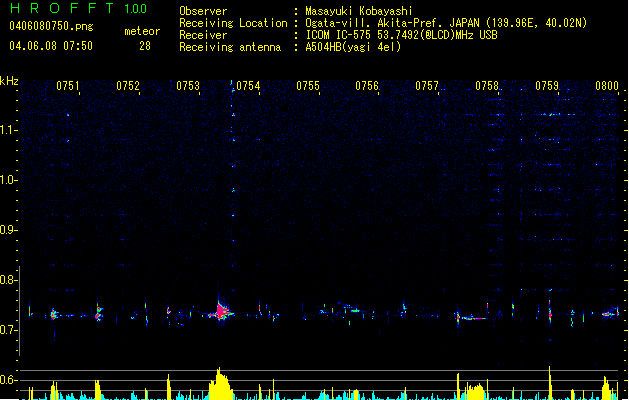
Task: Click the meteor count label
Action: coord(142,31)
